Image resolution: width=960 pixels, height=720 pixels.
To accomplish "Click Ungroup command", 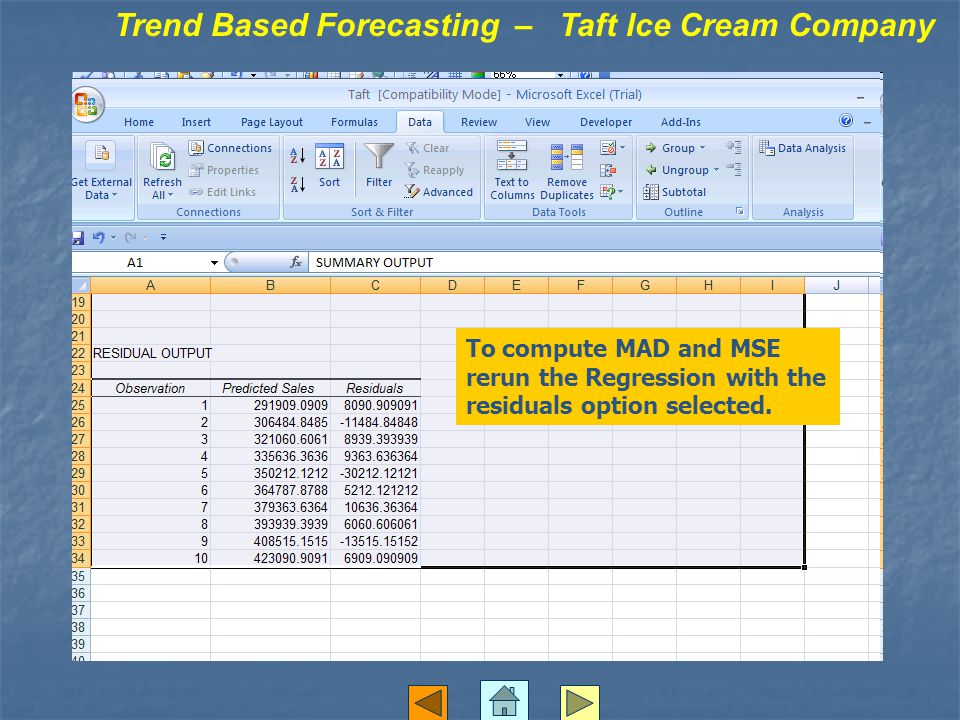I will click(x=677, y=170).
